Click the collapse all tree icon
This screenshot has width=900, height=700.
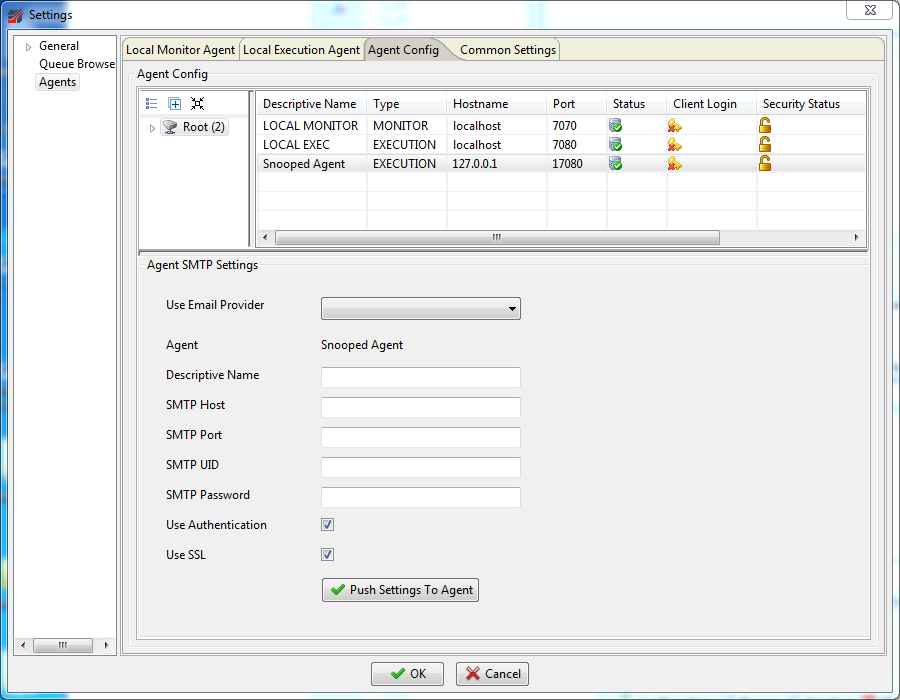197,103
